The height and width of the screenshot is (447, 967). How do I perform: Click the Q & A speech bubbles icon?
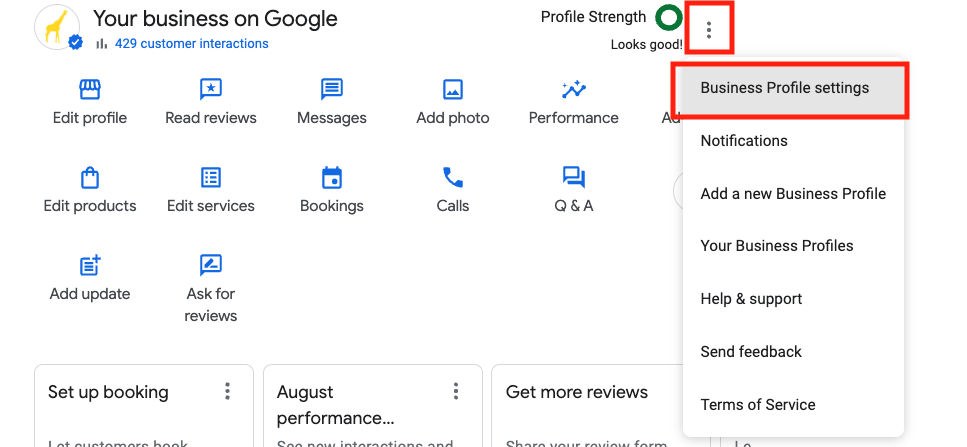point(574,178)
